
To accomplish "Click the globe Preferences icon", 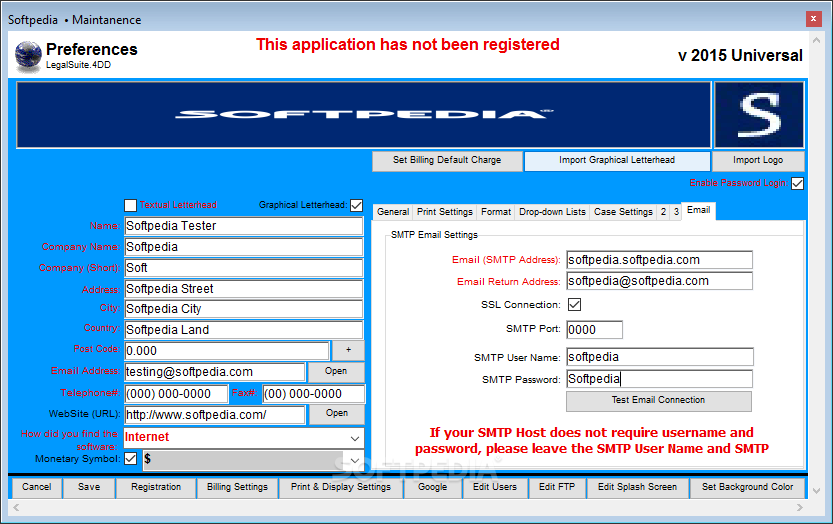I will (28, 56).
